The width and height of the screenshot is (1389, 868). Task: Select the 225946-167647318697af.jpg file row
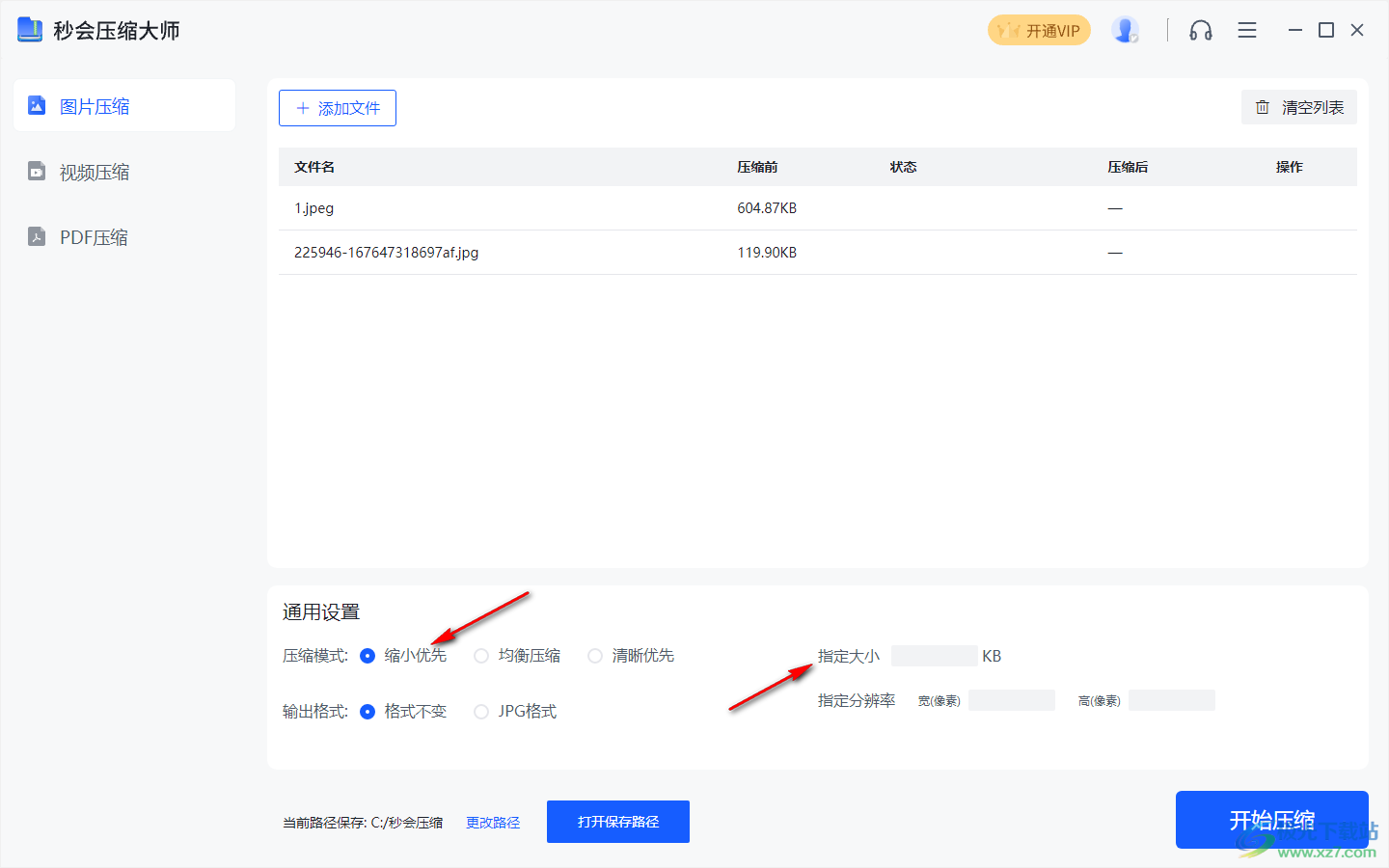[818, 253]
